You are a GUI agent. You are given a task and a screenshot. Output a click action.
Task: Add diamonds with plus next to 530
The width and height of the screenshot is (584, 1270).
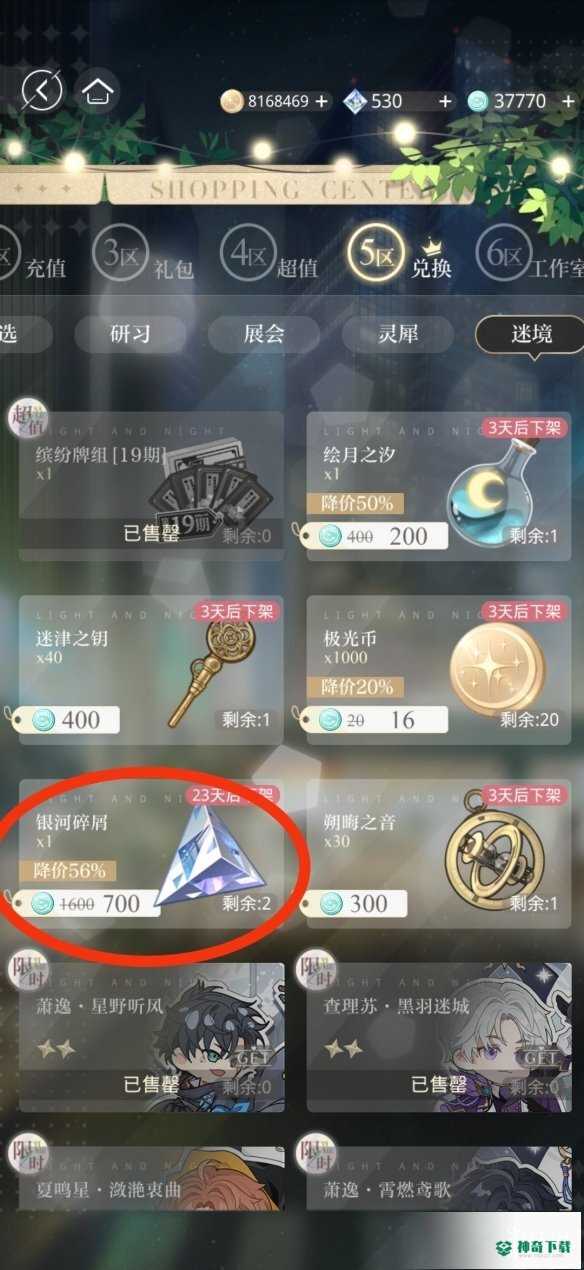(x=445, y=101)
